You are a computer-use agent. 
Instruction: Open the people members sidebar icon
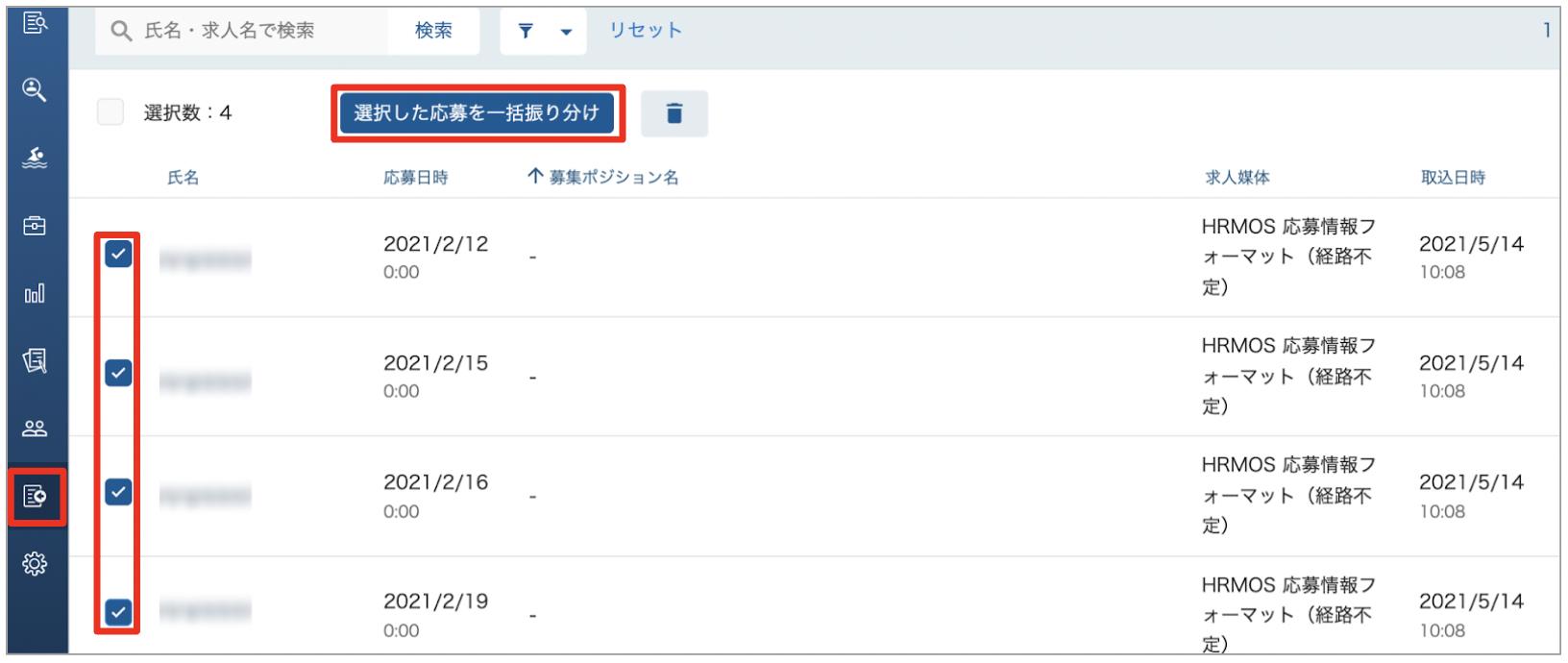click(35, 429)
